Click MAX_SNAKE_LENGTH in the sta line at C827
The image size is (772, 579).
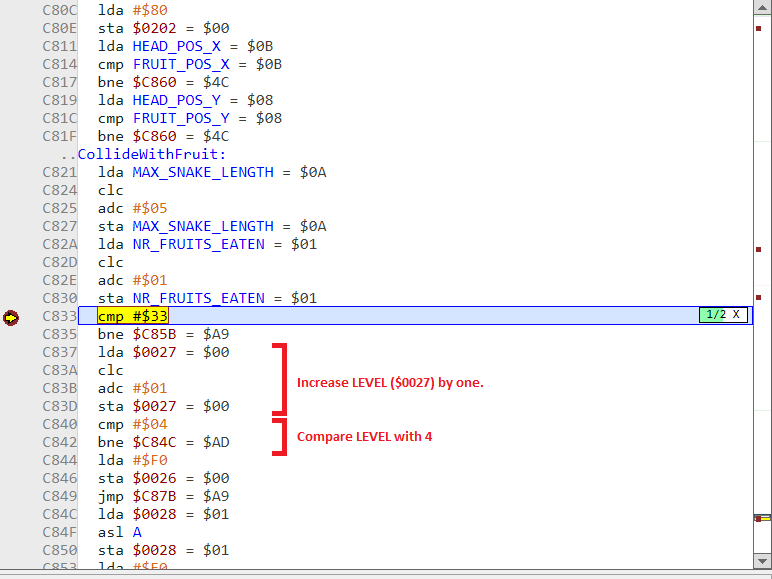[203, 226]
